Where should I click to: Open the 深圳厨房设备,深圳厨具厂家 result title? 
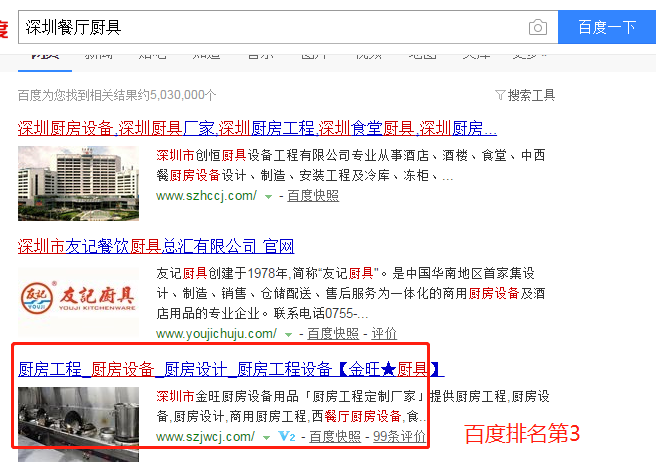coord(257,128)
